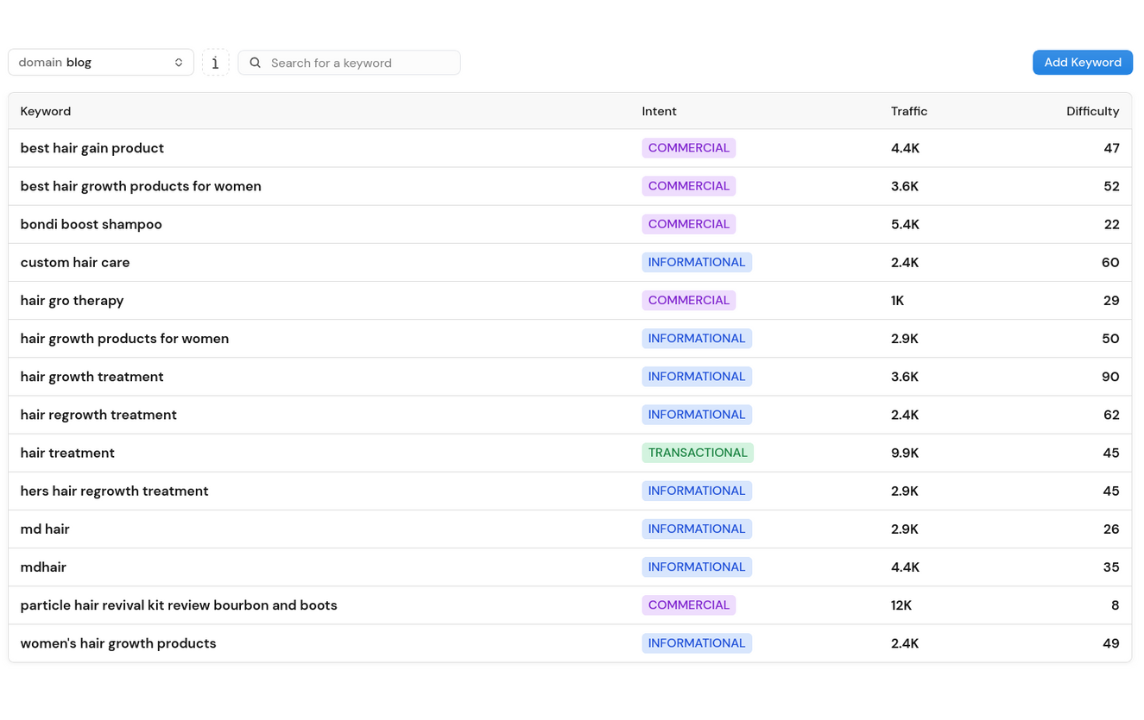Click INFORMATIONAL tag for mdhair row

pos(697,567)
